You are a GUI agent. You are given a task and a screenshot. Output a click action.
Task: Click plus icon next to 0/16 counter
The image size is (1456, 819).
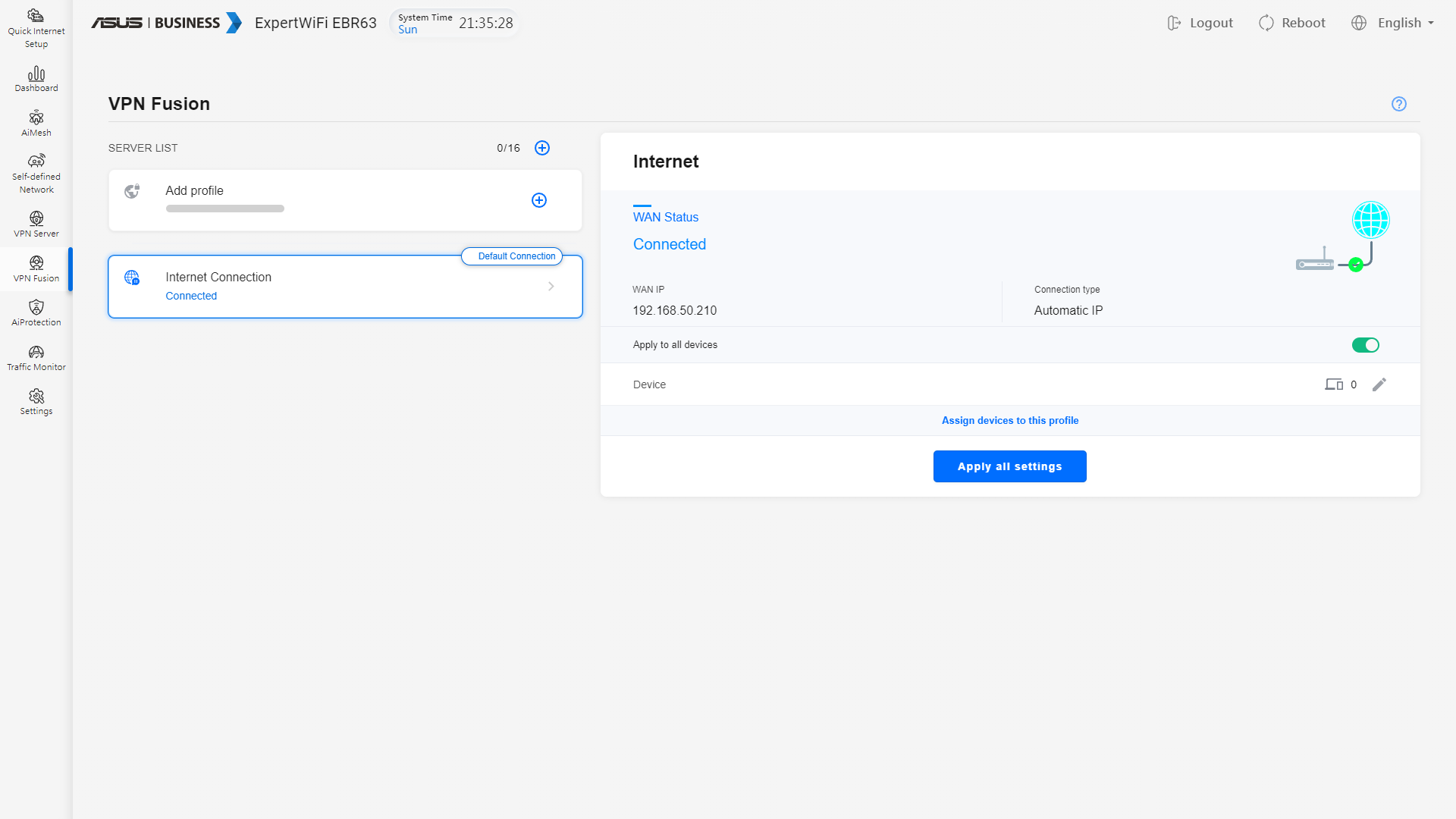[541, 148]
